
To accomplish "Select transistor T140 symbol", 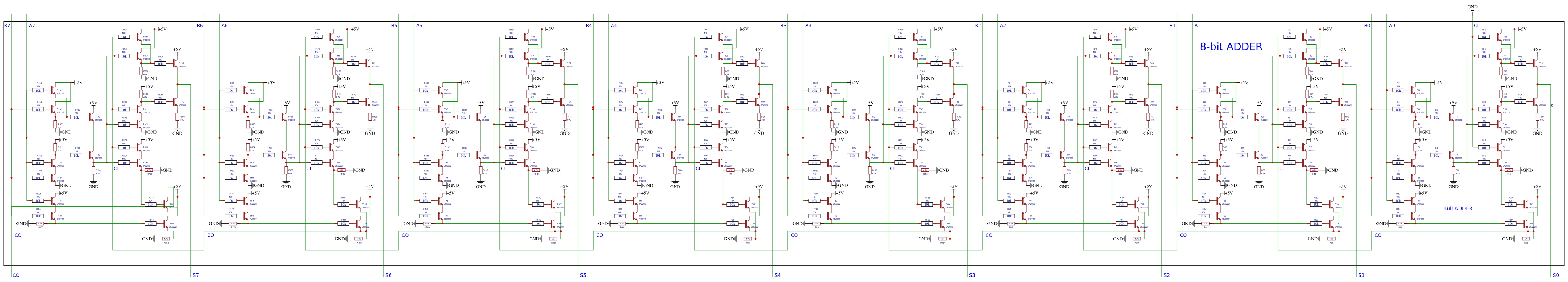I will [175, 102].
